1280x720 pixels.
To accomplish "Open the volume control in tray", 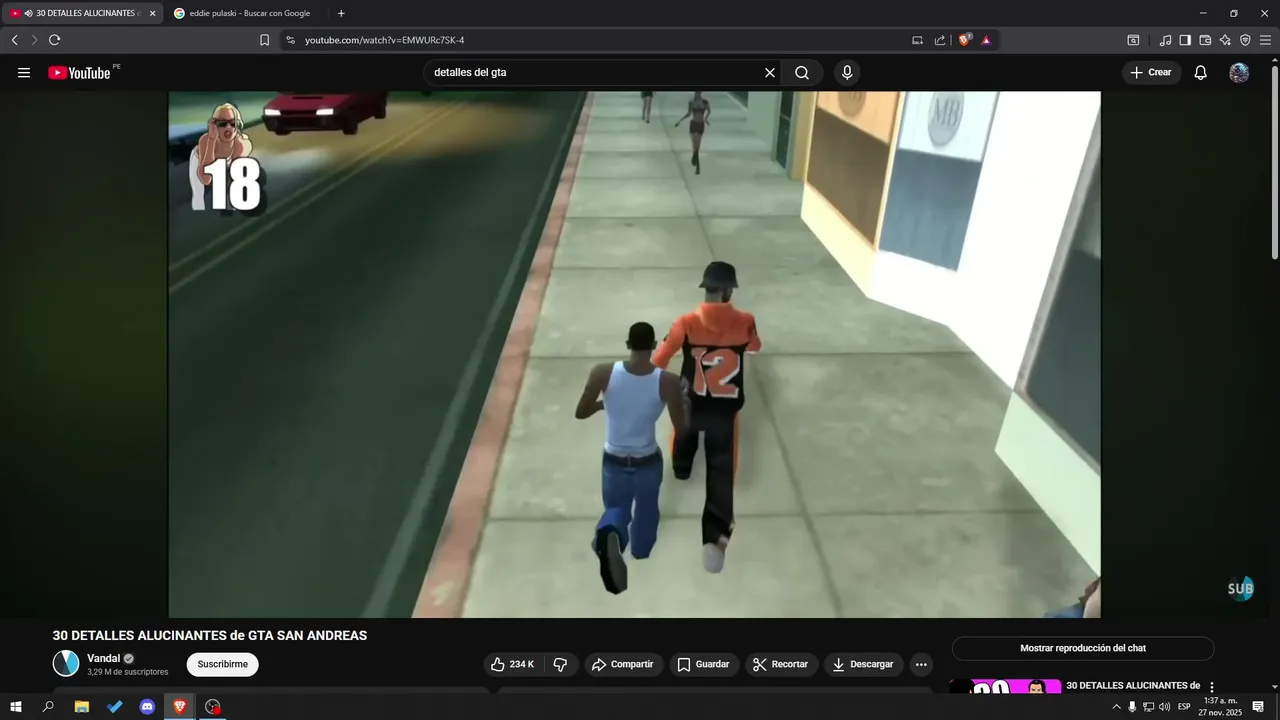I will tap(1164, 707).
